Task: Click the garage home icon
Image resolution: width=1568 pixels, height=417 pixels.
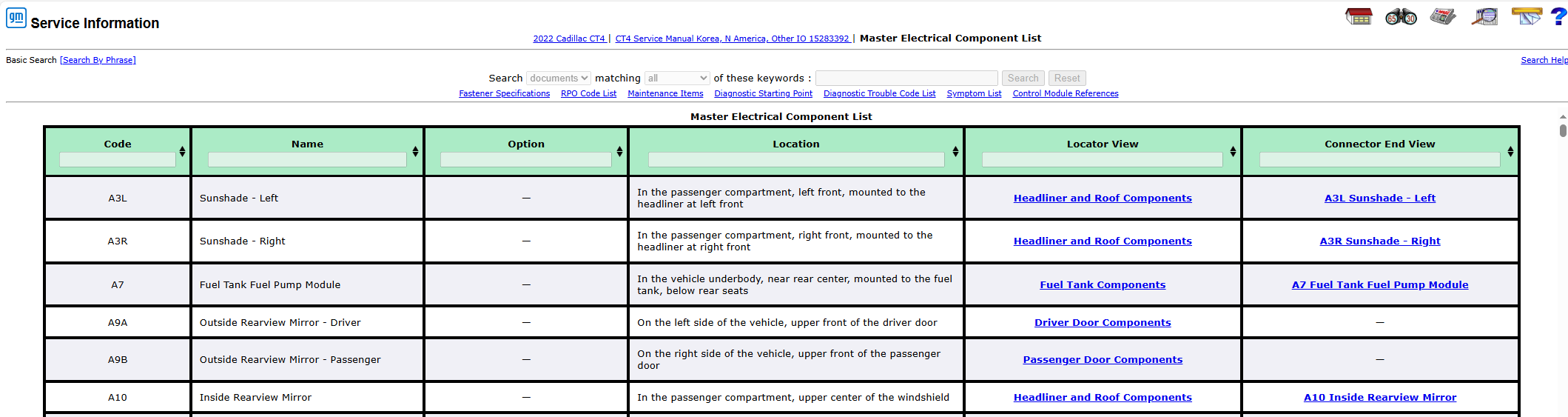Action: click(x=1359, y=16)
